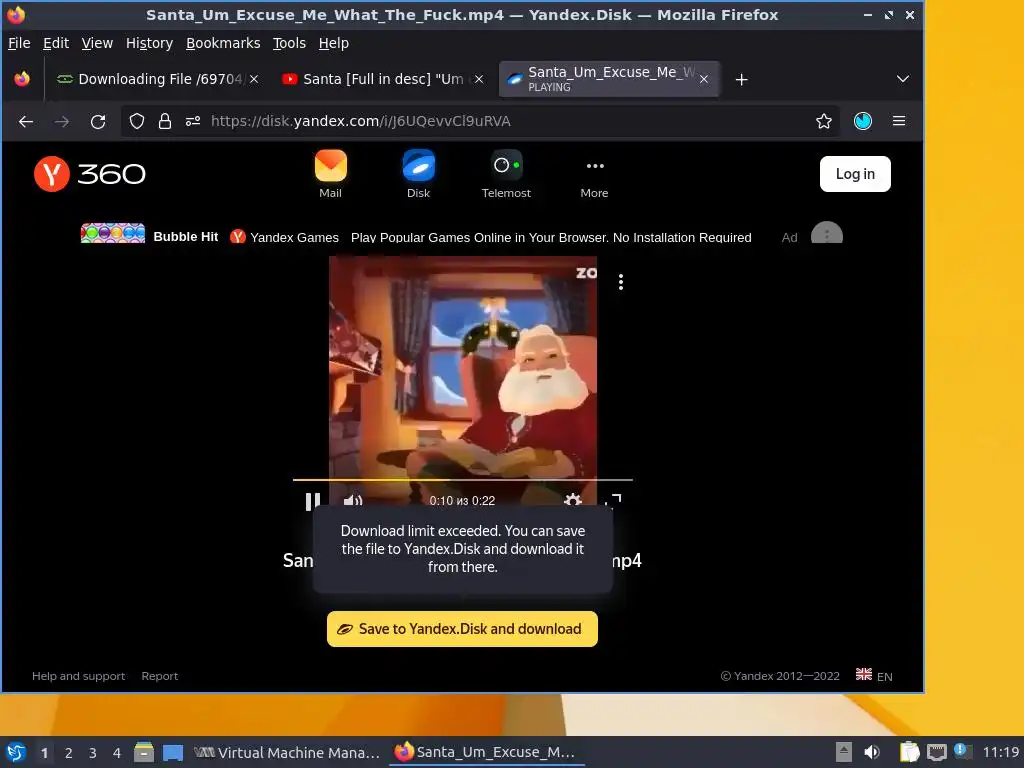Switch to workspace 4 on taskbar

pyautogui.click(x=117, y=752)
